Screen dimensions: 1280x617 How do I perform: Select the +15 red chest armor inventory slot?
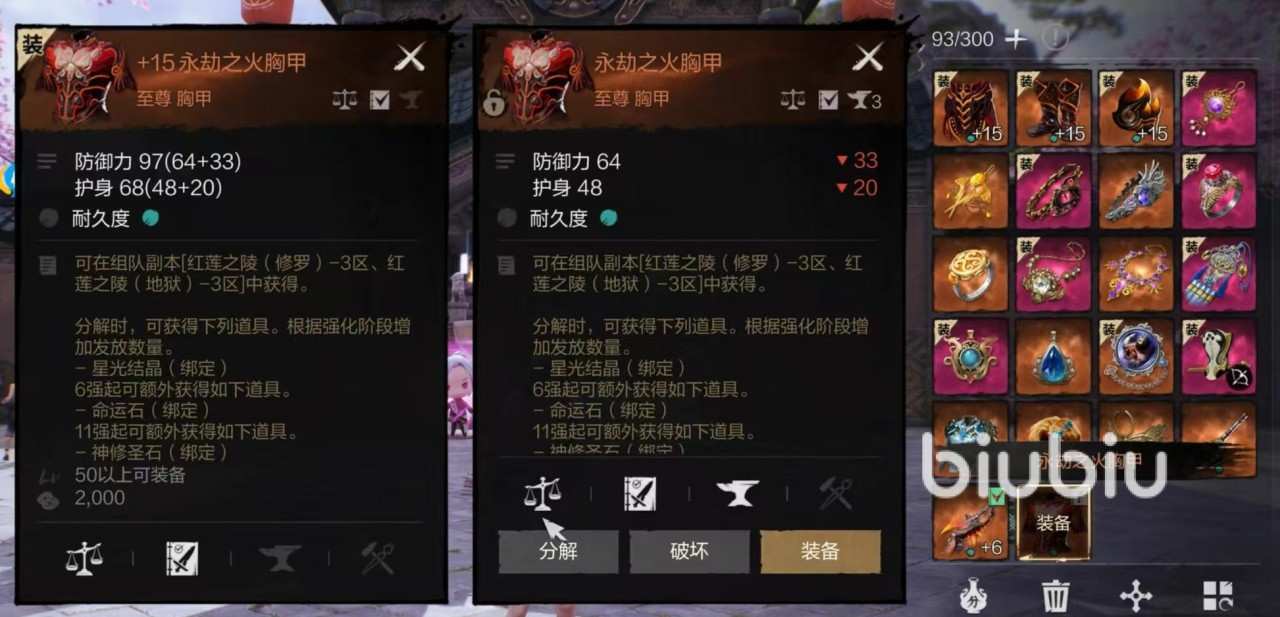970,108
